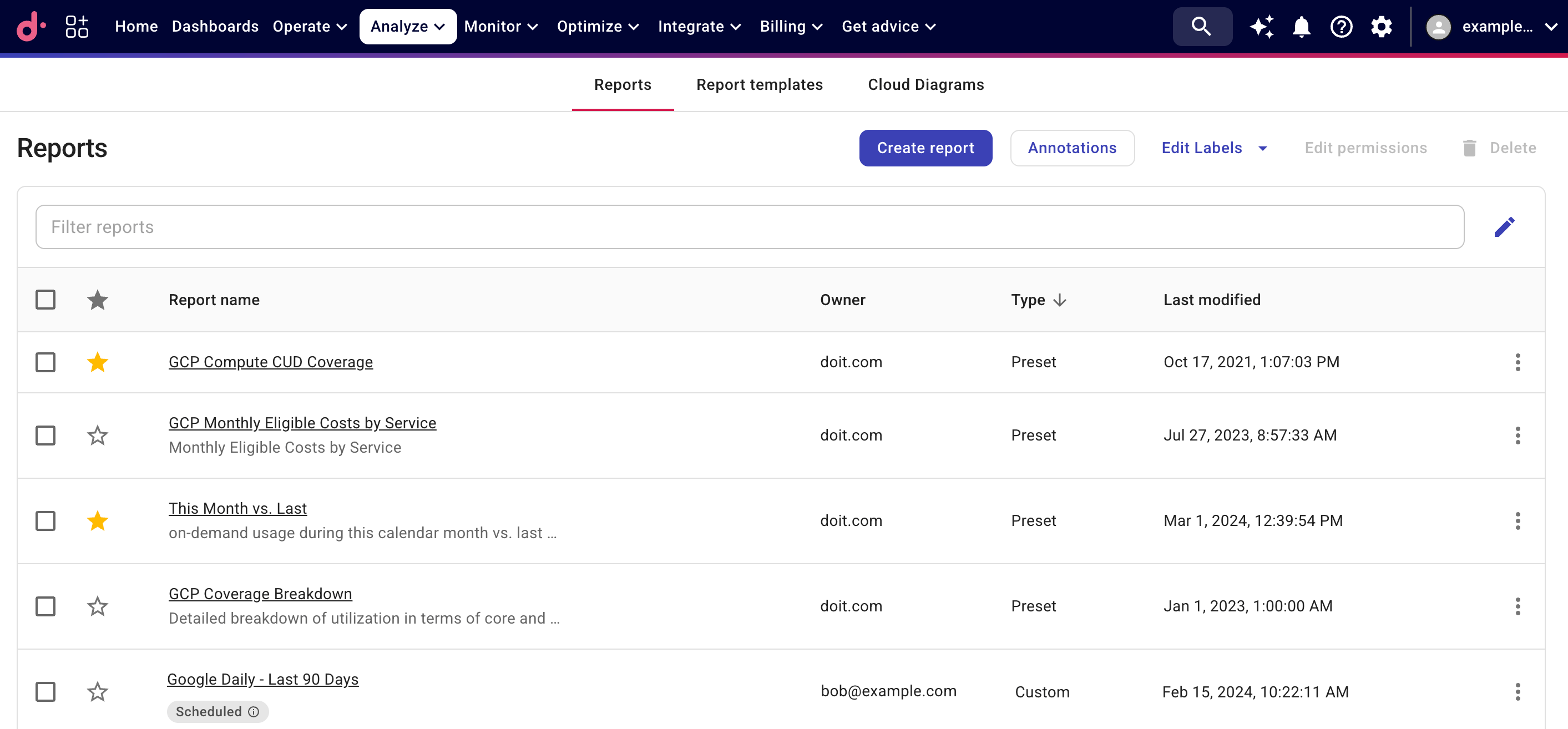
Task: Open the Edit Labels dropdown
Action: (1213, 148)
